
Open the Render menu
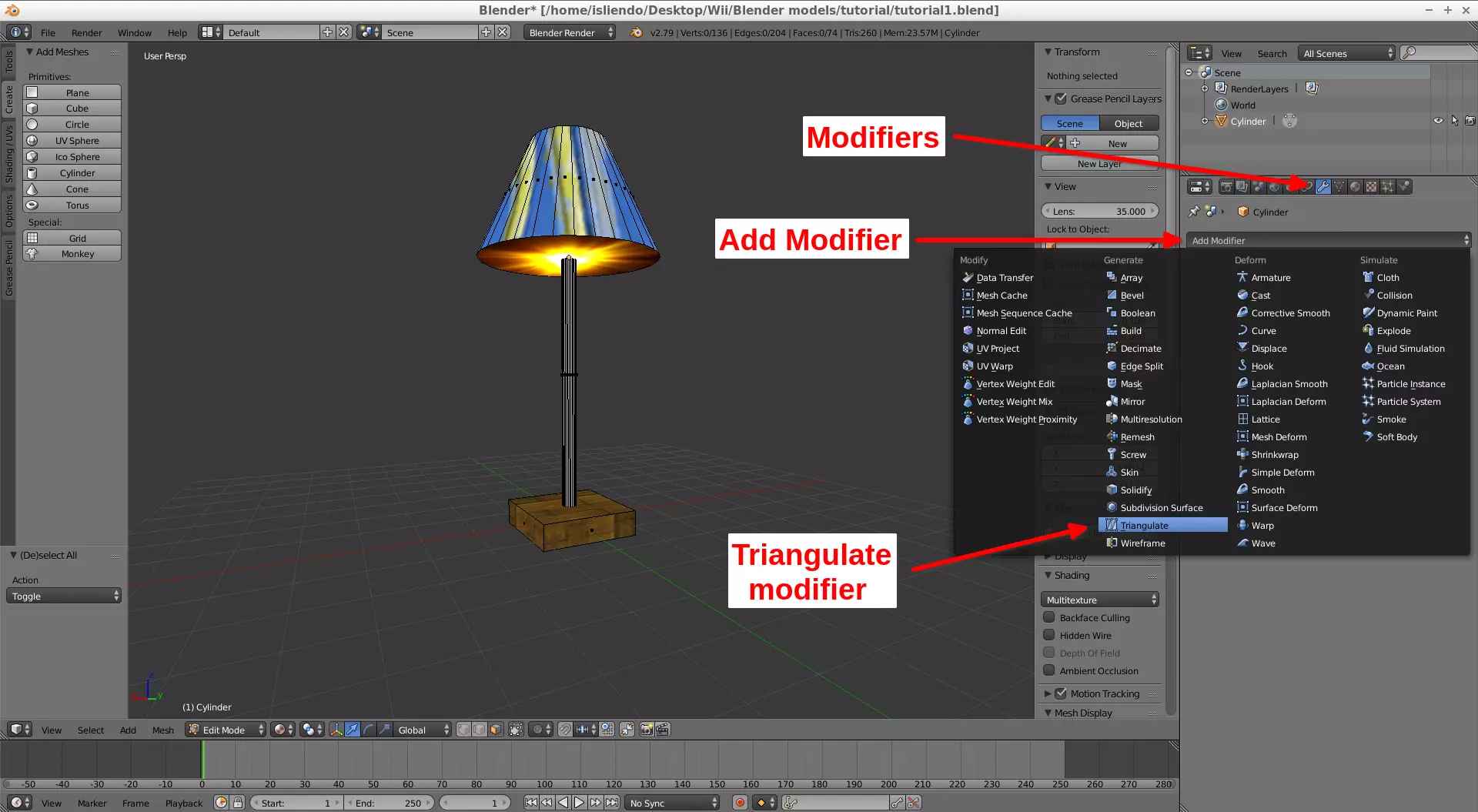86,32
